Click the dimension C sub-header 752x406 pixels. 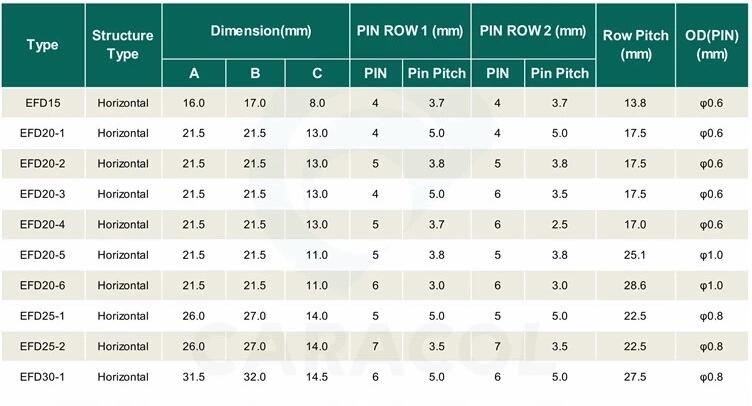317,73
